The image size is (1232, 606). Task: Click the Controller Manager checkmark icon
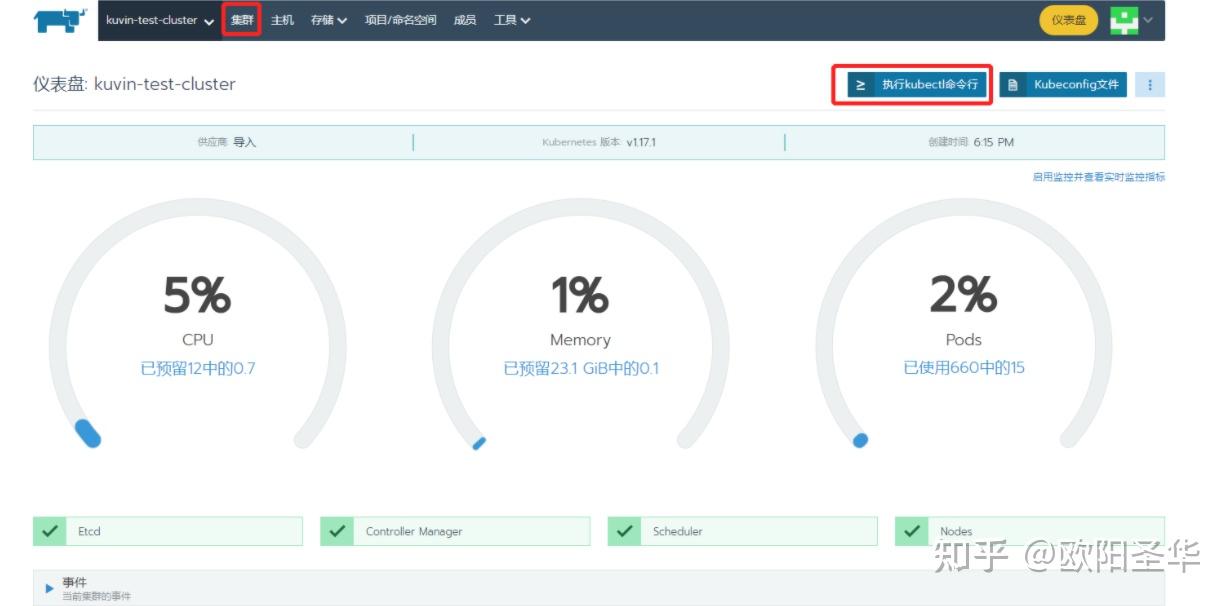point(336,531)
